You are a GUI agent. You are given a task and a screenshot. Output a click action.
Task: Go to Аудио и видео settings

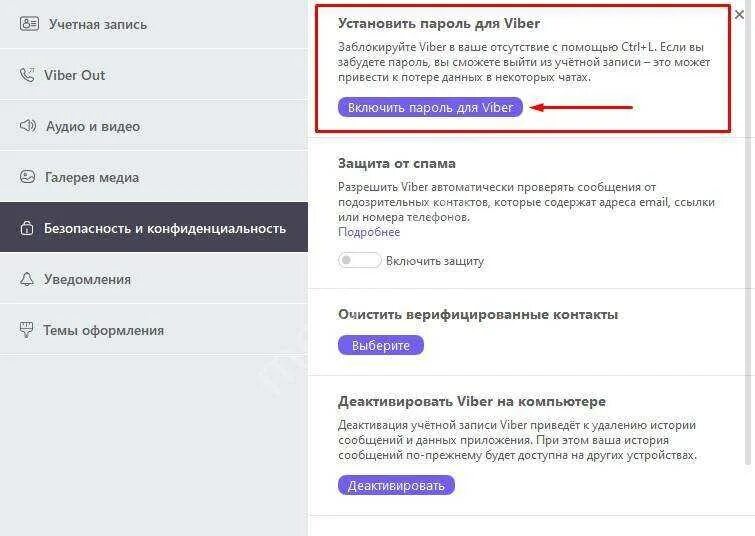154,126
